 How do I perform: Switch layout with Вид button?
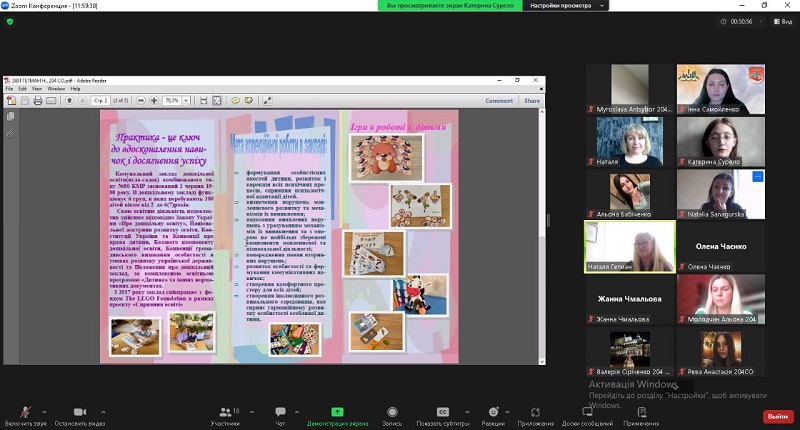click(x=784, y=20)
